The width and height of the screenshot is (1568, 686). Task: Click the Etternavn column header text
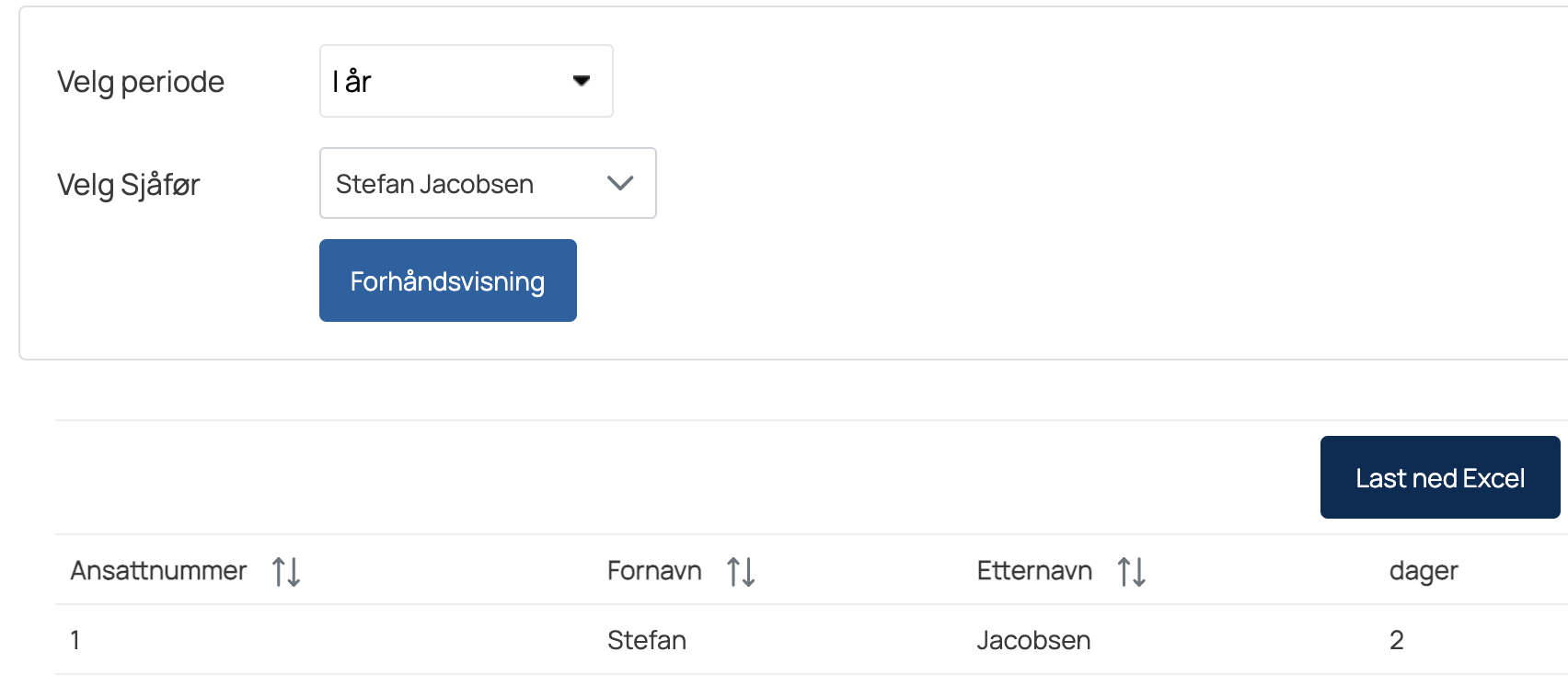pyautogui.click(x=1034, y=571)
